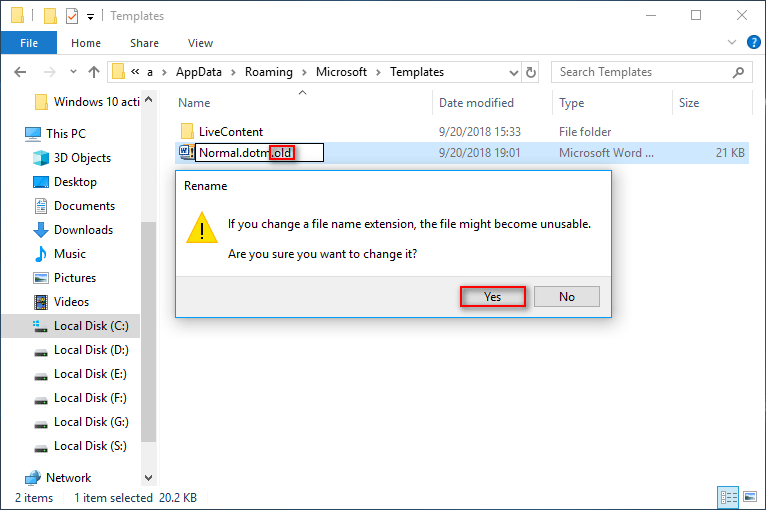Open the Share ribbon tab
The image size is (766, 510).
[x=144, y=43]
